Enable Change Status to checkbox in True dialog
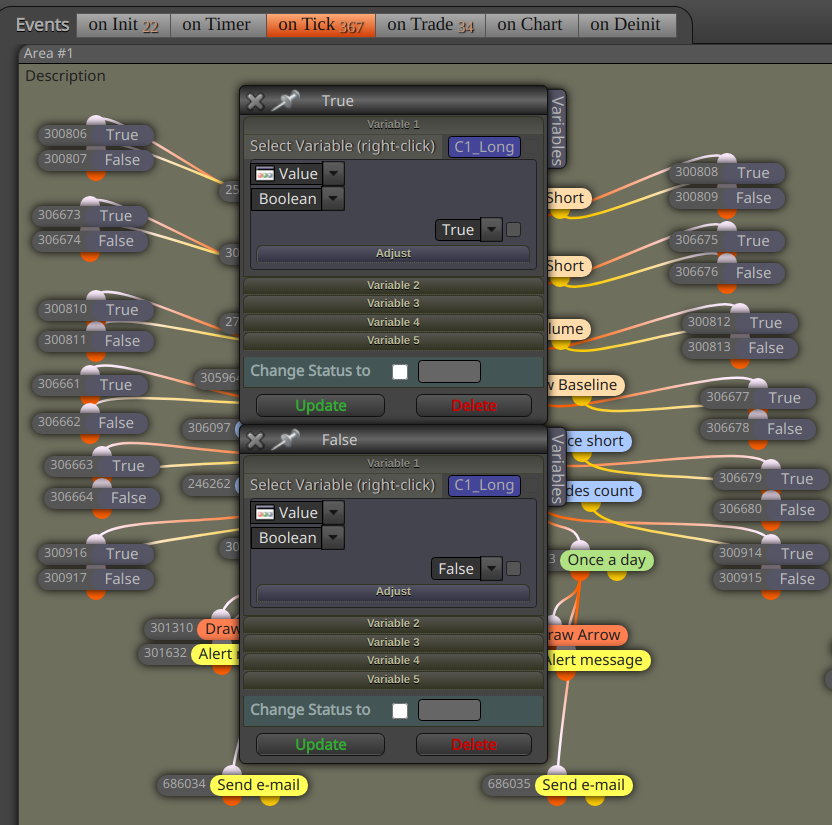832x825 pixels. 400,372
